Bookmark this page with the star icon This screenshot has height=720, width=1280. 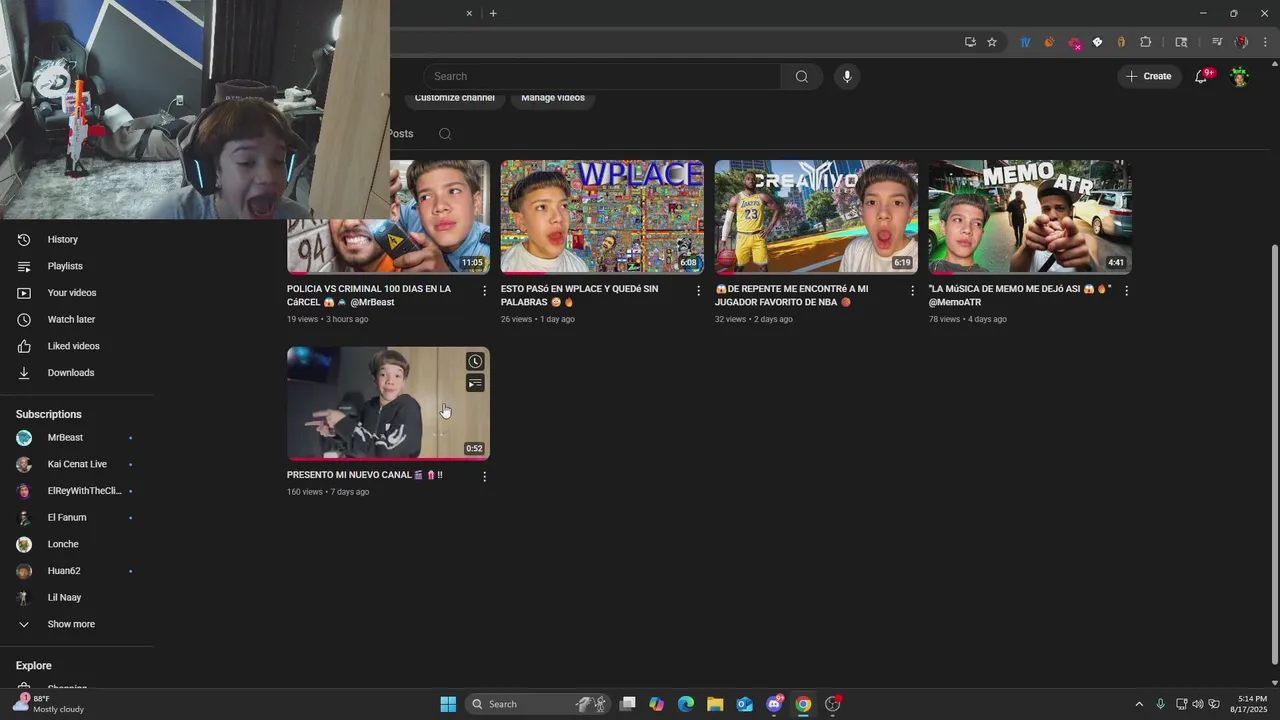tap(992, 42)
